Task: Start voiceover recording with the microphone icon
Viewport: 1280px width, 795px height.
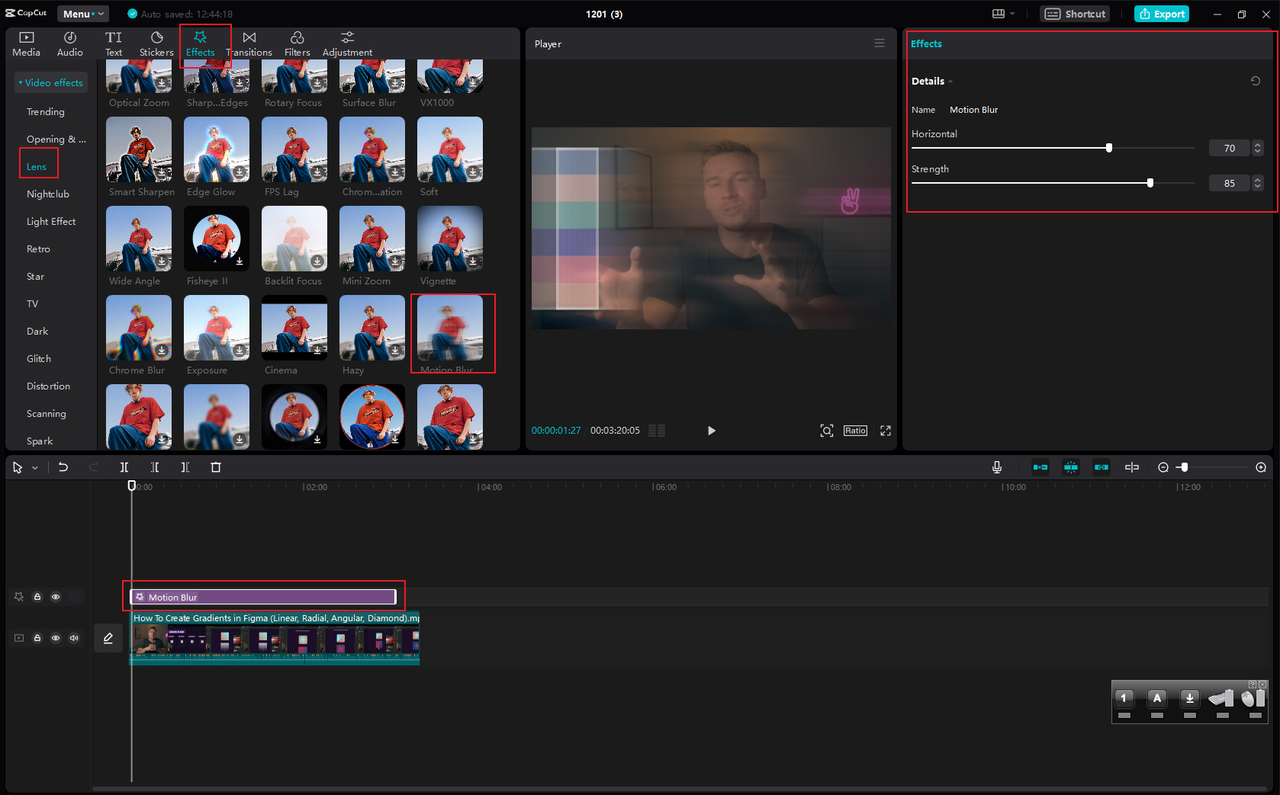Action: click(997, 467)
